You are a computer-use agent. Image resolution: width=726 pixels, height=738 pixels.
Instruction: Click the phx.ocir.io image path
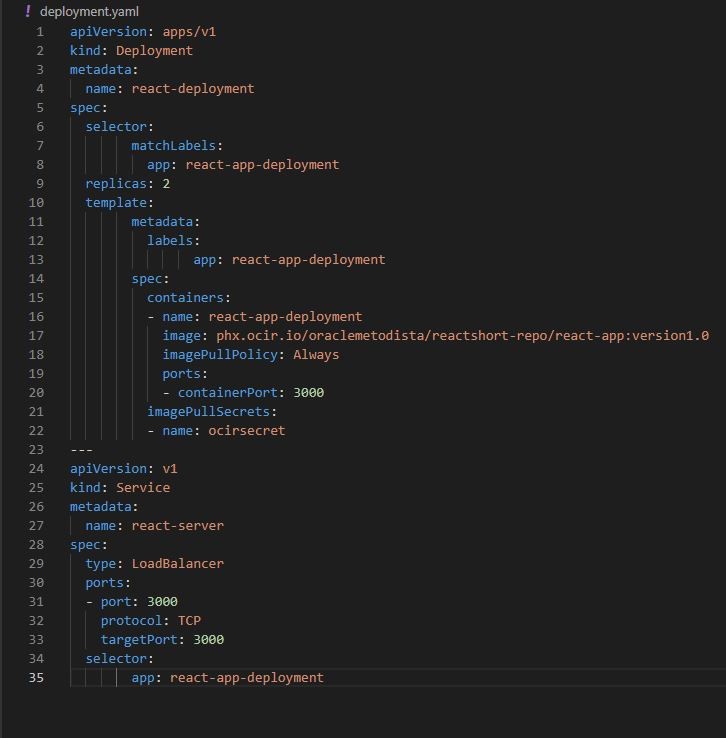[463, 336]
